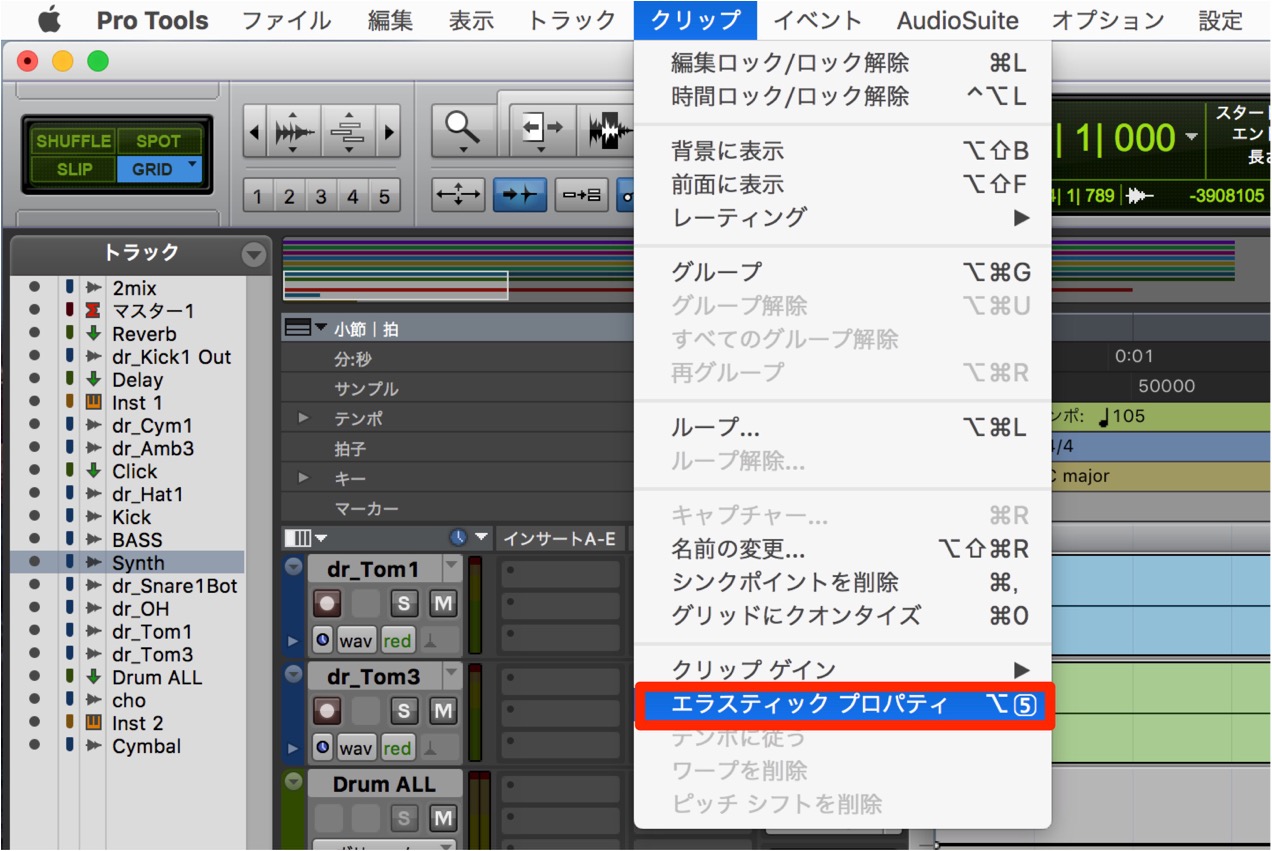The image size is (1272, 851).
Task: Solo the dr_Tom3 track
Action: [x=404, y=711]
